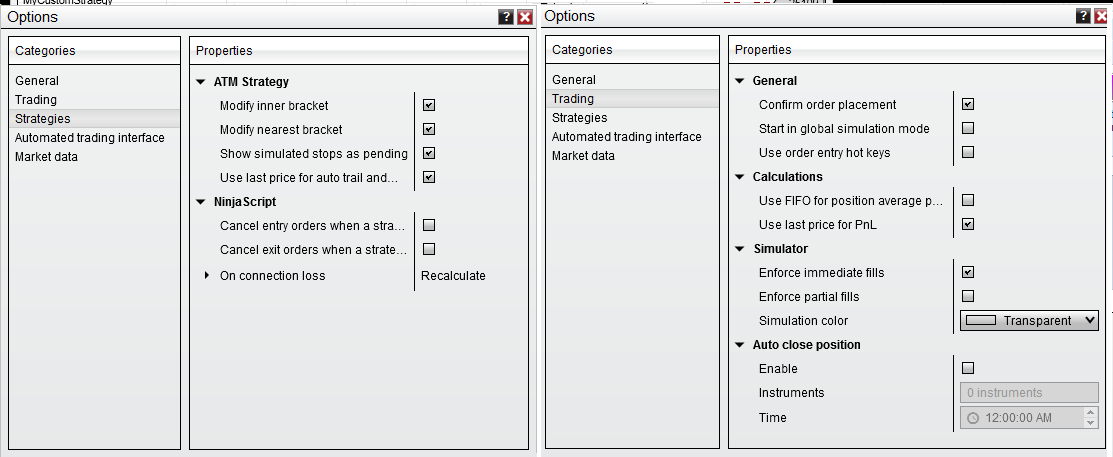
Task: Enable Start in global simulation mode
Action: point(967,128)
